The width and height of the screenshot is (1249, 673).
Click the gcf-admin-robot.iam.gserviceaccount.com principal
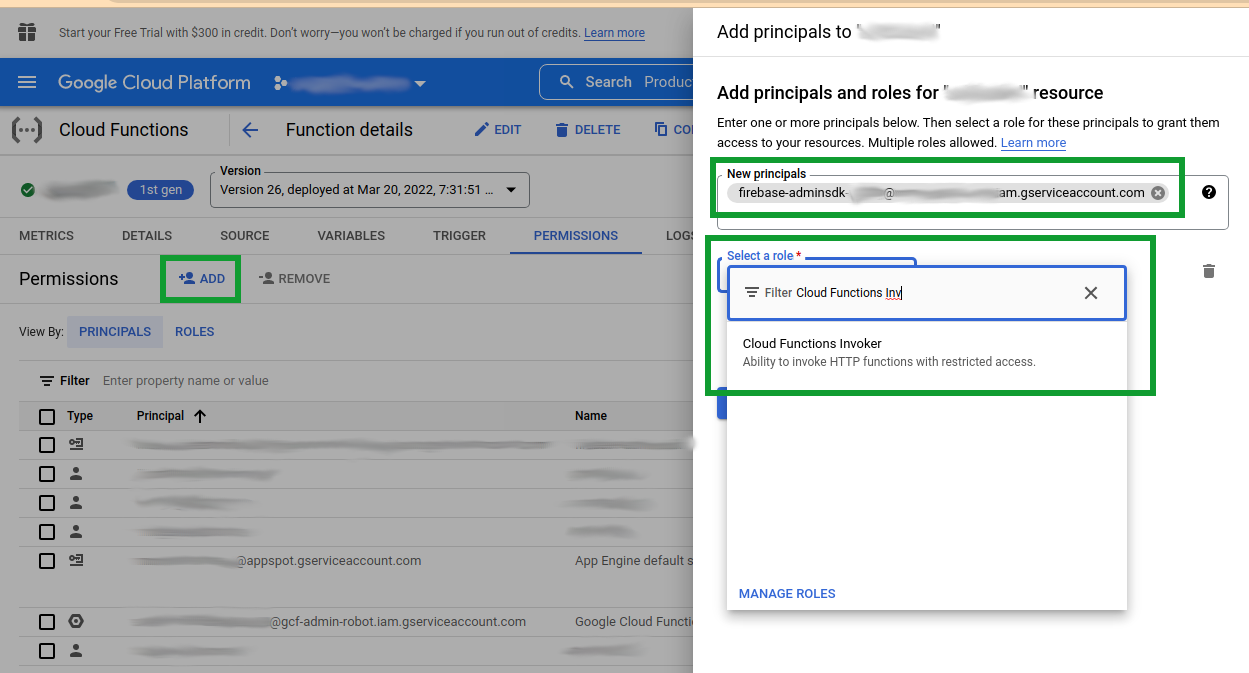coord(398,622)
